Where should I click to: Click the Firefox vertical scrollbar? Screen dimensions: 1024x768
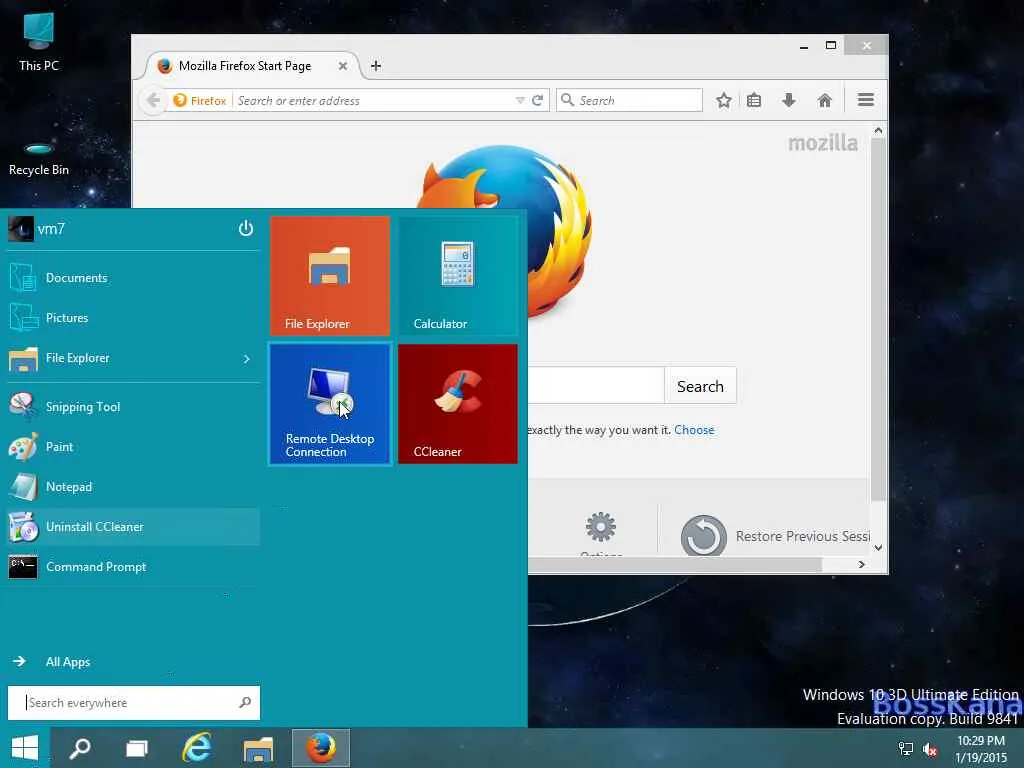click(x=878, y=318)
